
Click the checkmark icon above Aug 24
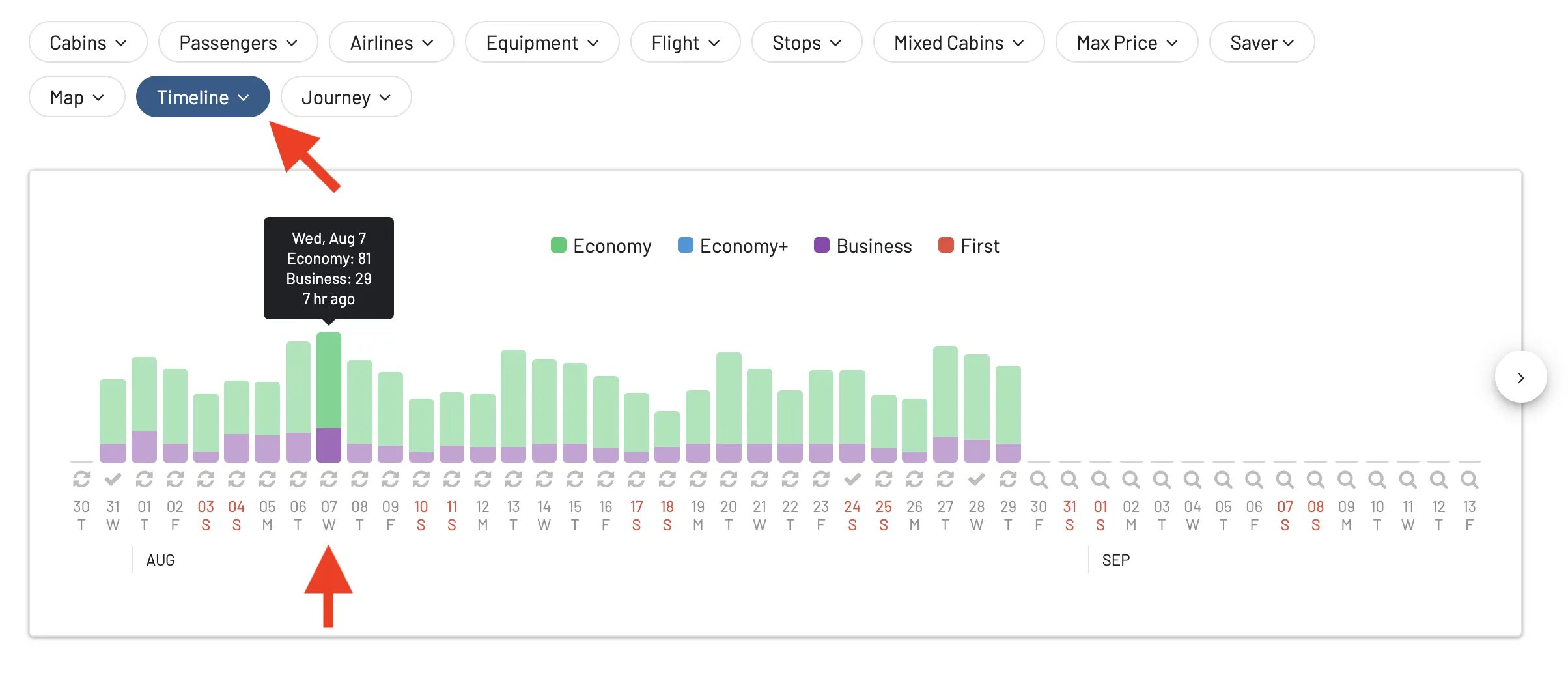[x=852, y=480]
